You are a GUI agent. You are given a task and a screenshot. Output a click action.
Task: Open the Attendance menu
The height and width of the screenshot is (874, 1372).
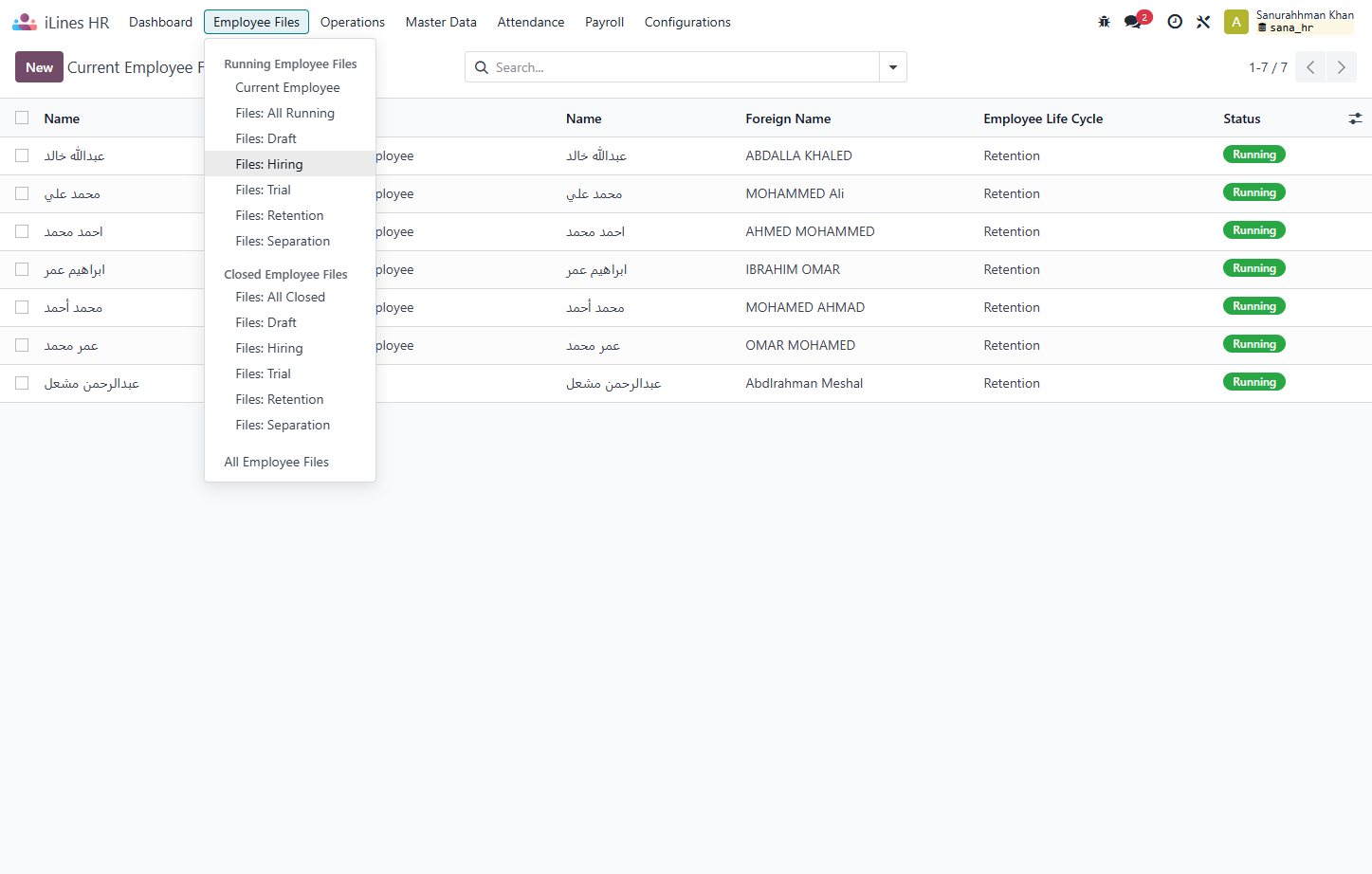click(x=531, y=22)
